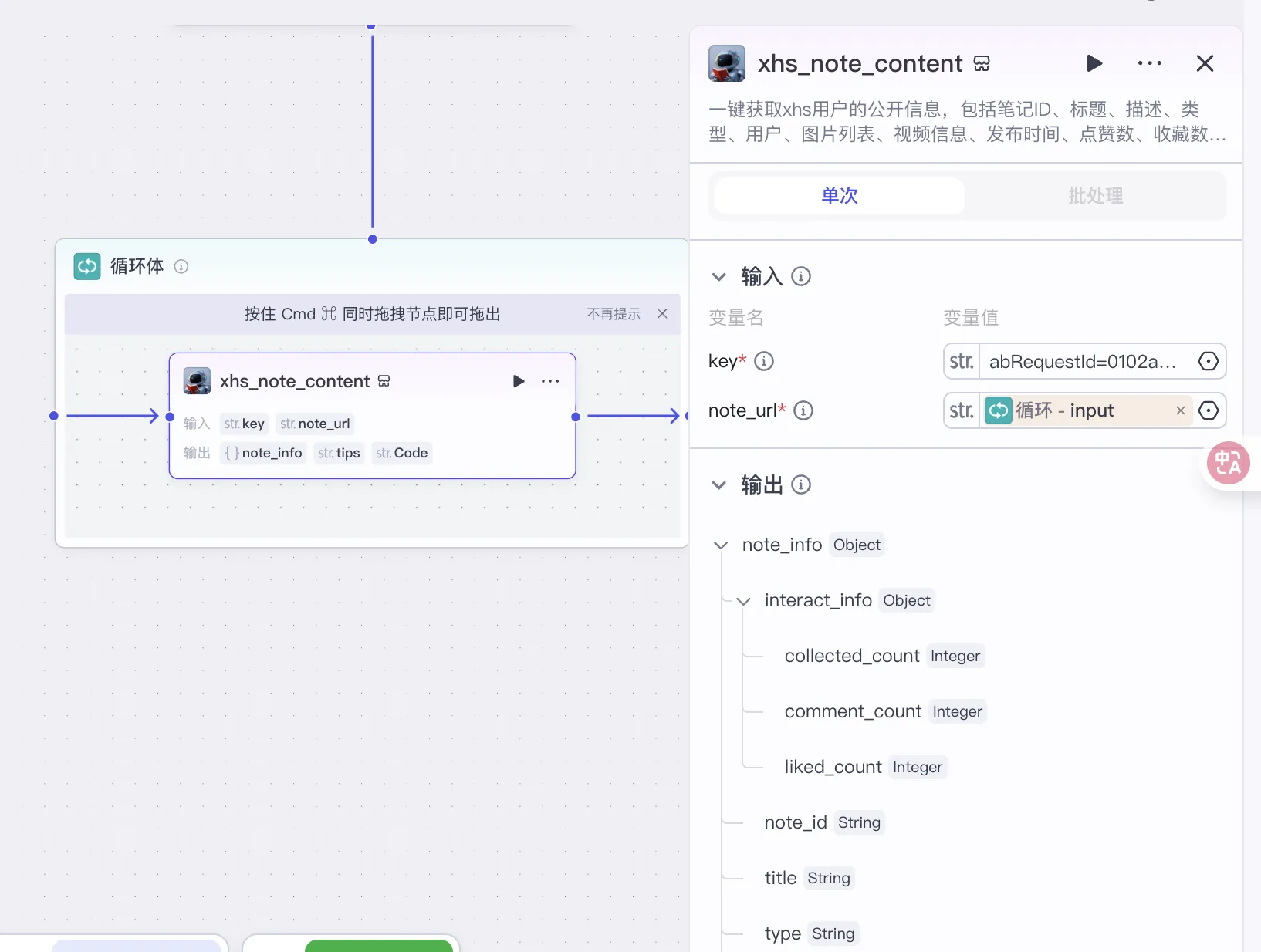Viewport: 1261px width, 952px height.
Task: Edit the key value input field
Action: (1084, 361)
